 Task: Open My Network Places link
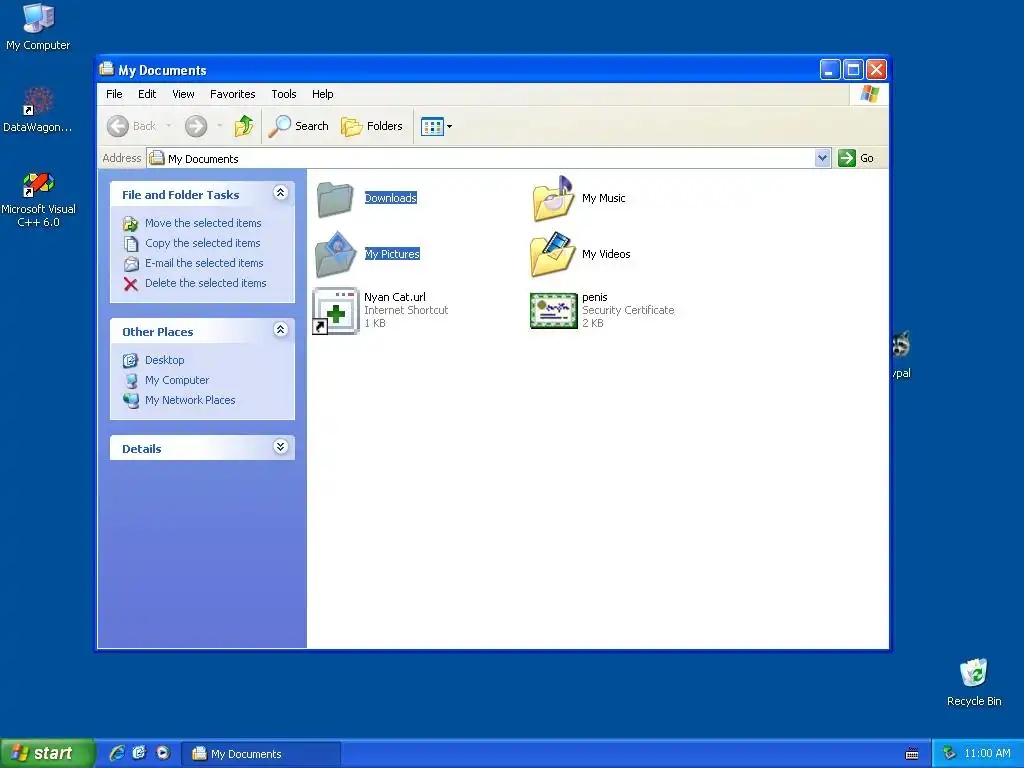[190, 400]
